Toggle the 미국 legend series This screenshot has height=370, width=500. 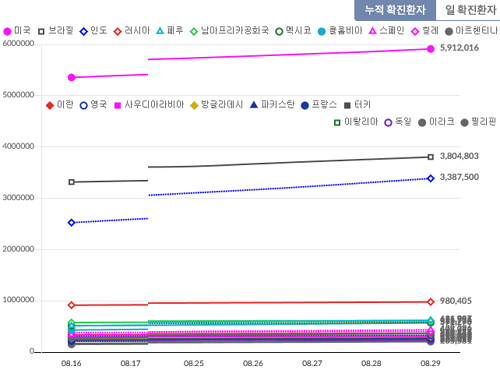[17, 31]
